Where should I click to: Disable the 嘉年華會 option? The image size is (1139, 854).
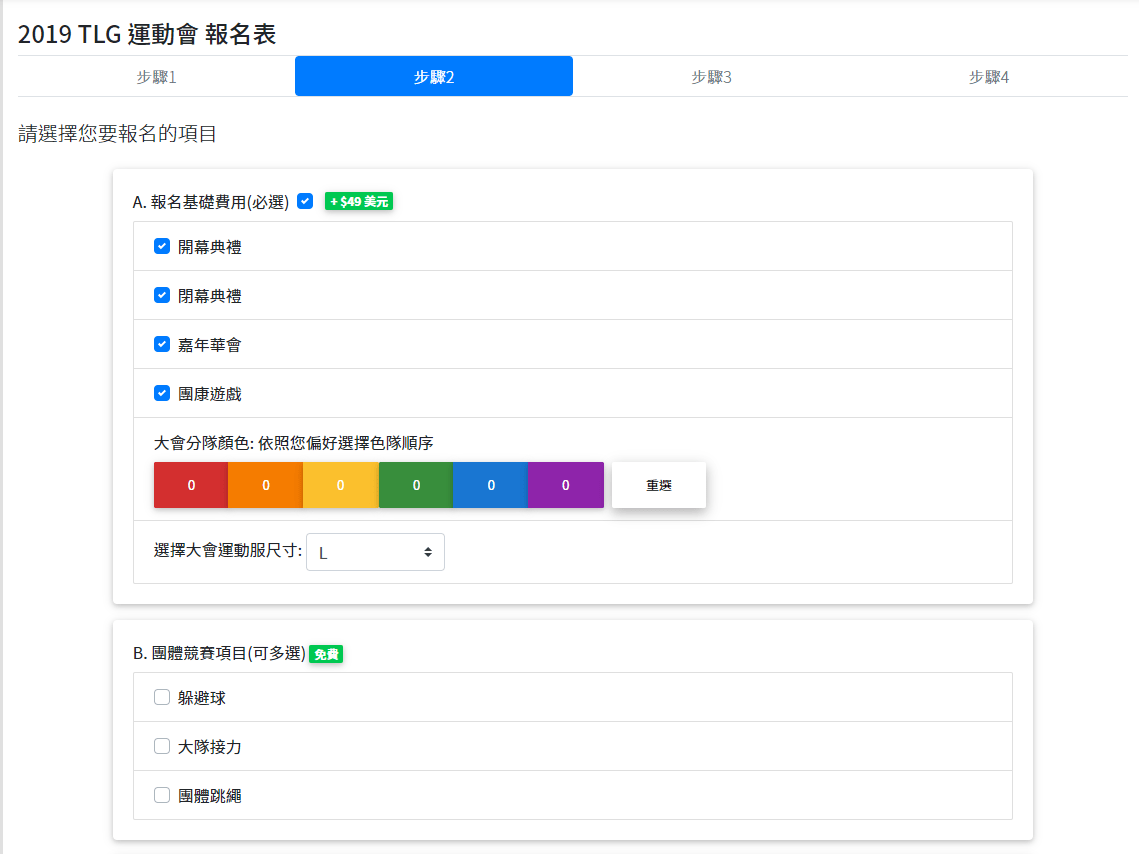[161, 344]
